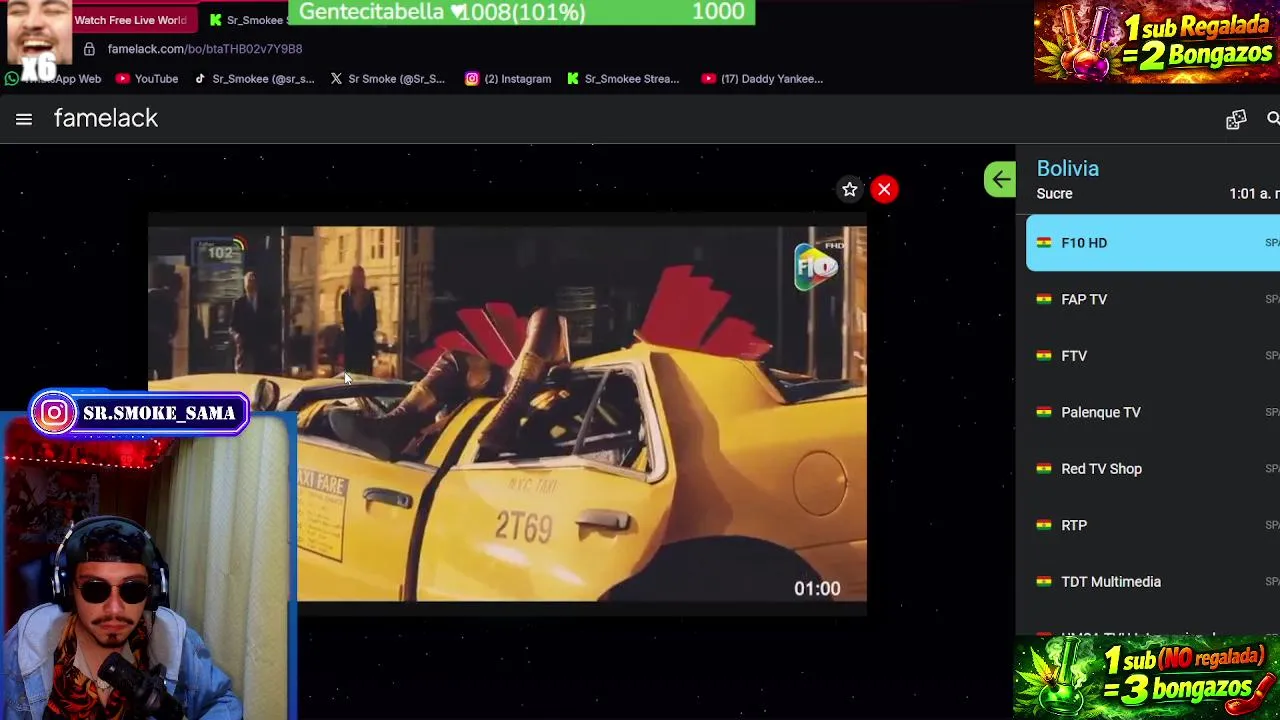Select the FAP TV channel

(x=1153, y=299)
